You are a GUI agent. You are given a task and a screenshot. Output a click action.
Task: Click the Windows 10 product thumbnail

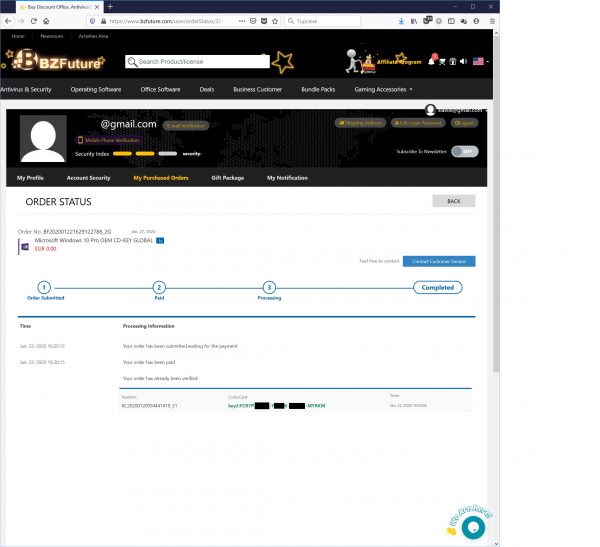25,247
